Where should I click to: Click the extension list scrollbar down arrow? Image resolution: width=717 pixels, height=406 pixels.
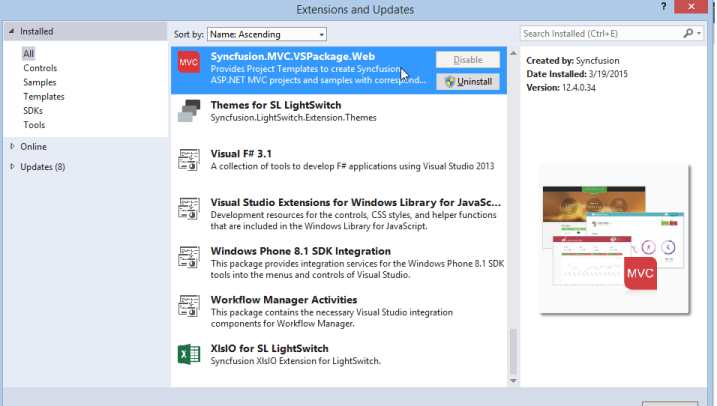click(x=514, y=380)
